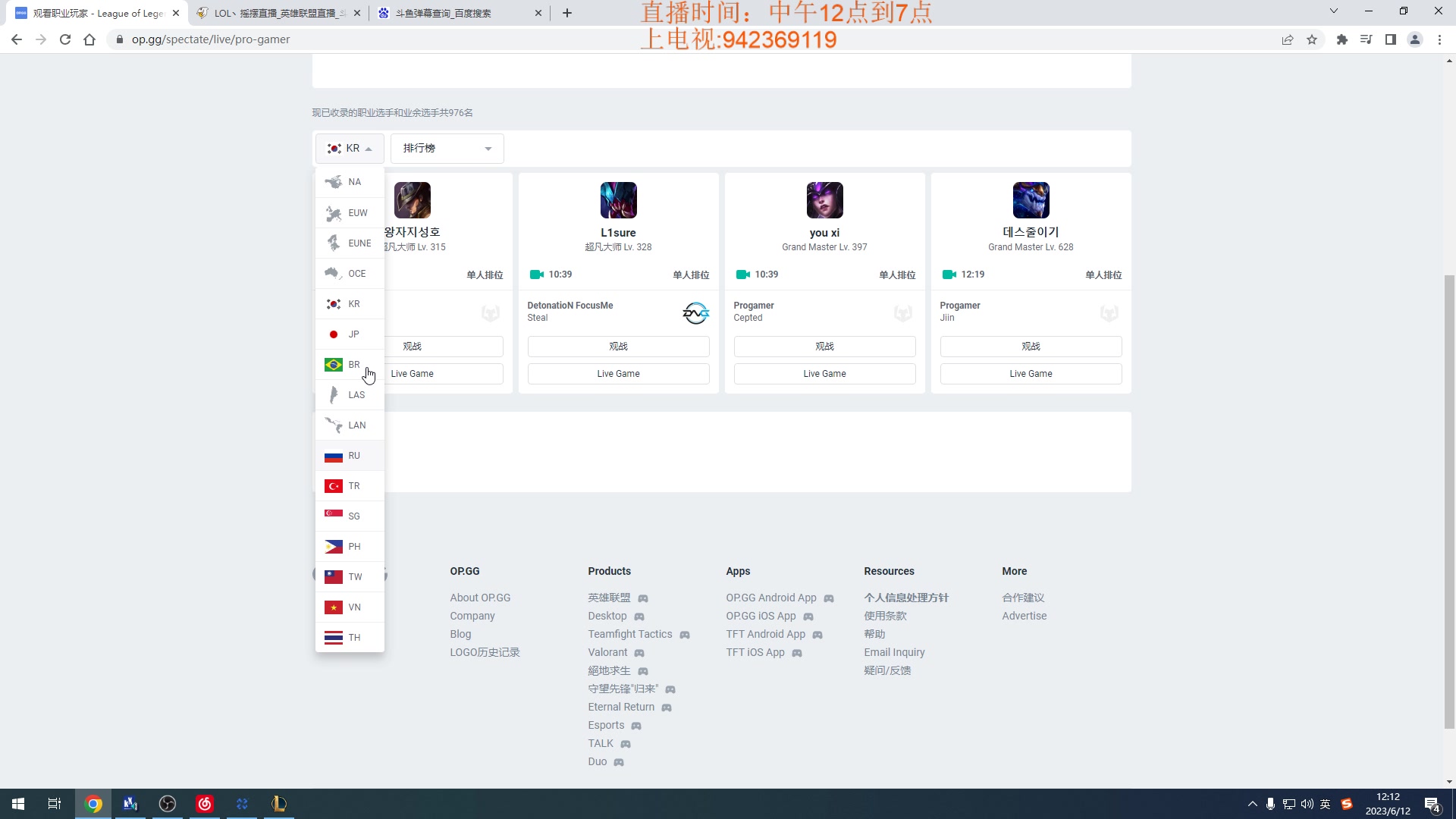Click the you xi champion portrait

coord(824,200)
